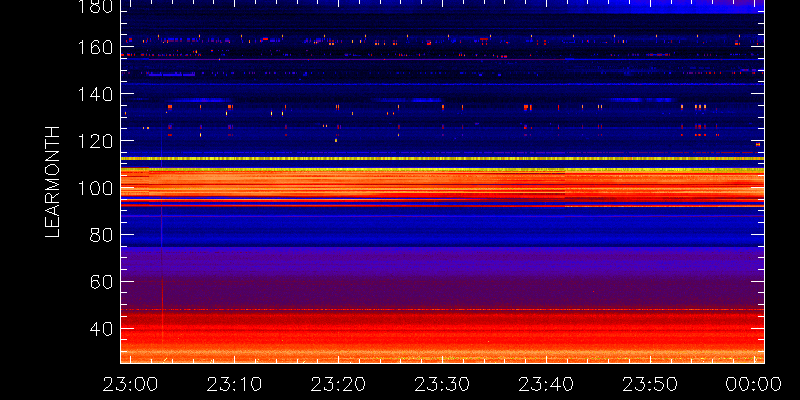
Task: Click the 23:00 time axis label
Action: point(130,385)
